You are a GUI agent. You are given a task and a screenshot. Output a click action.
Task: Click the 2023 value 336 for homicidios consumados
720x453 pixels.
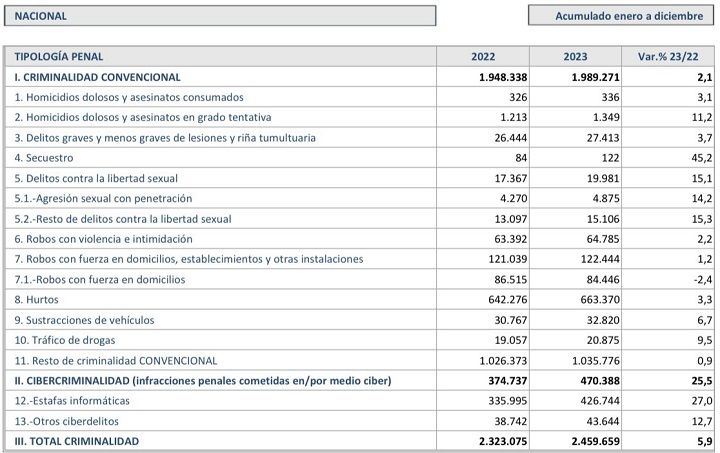click(610, 97)
